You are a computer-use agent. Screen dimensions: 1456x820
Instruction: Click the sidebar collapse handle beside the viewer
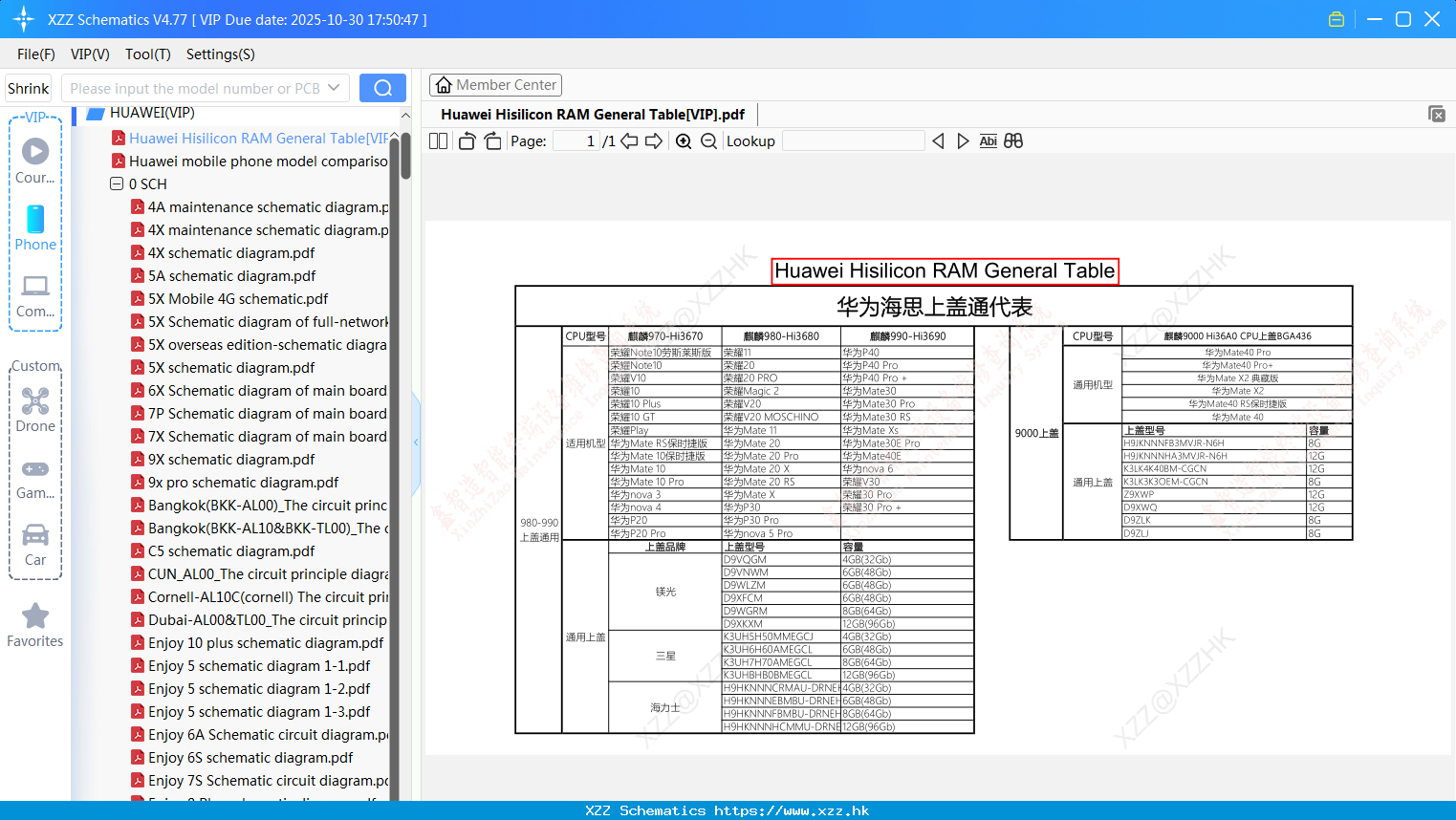click(x=416, y=442)
